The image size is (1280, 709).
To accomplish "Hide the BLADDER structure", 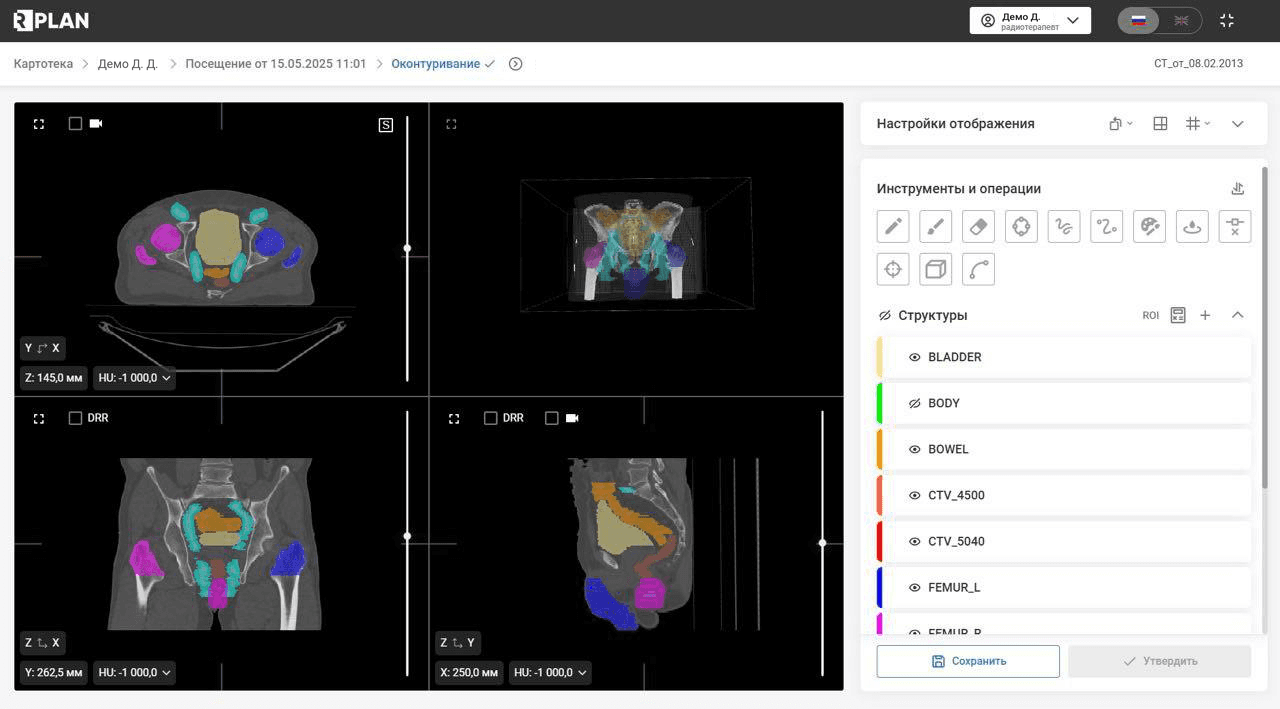I will click(914, 357).
